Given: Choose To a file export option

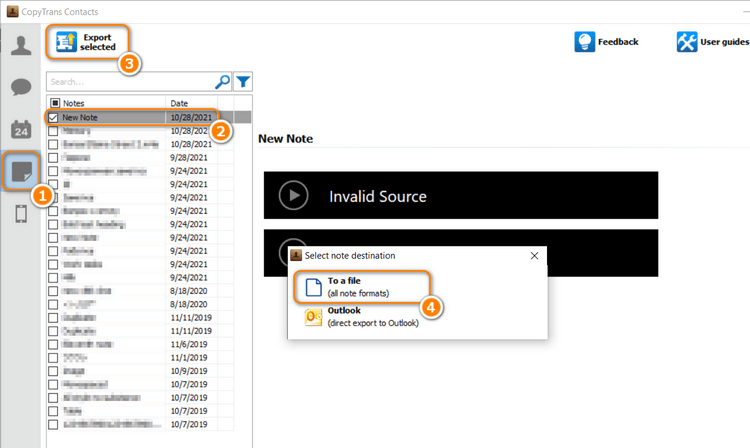Looking at the screenshot, I should point(362,287).
